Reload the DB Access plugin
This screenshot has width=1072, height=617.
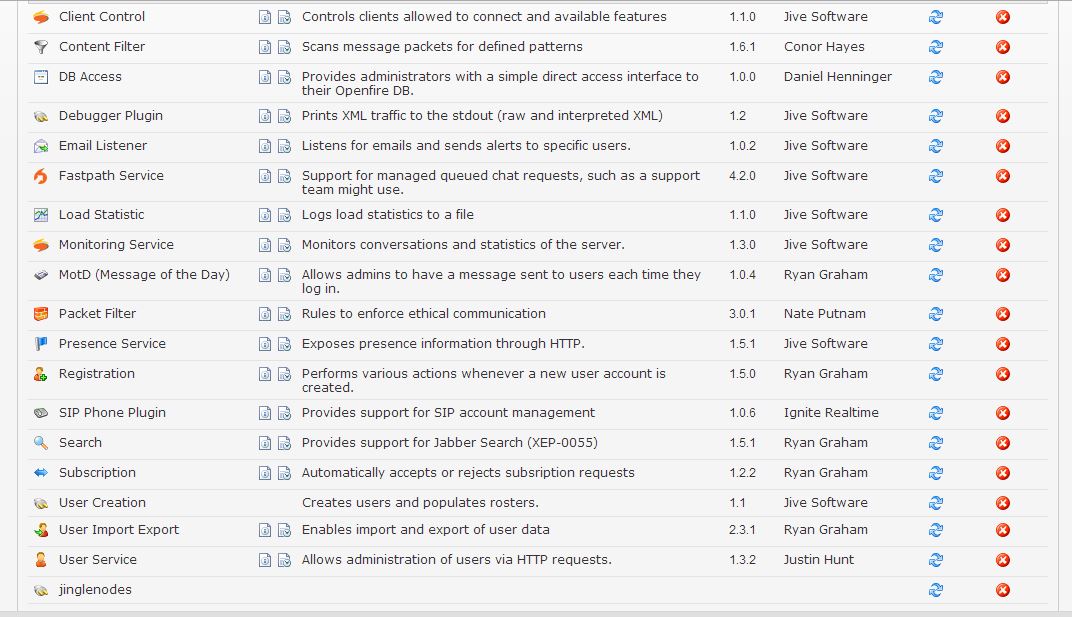click(936, 77)
